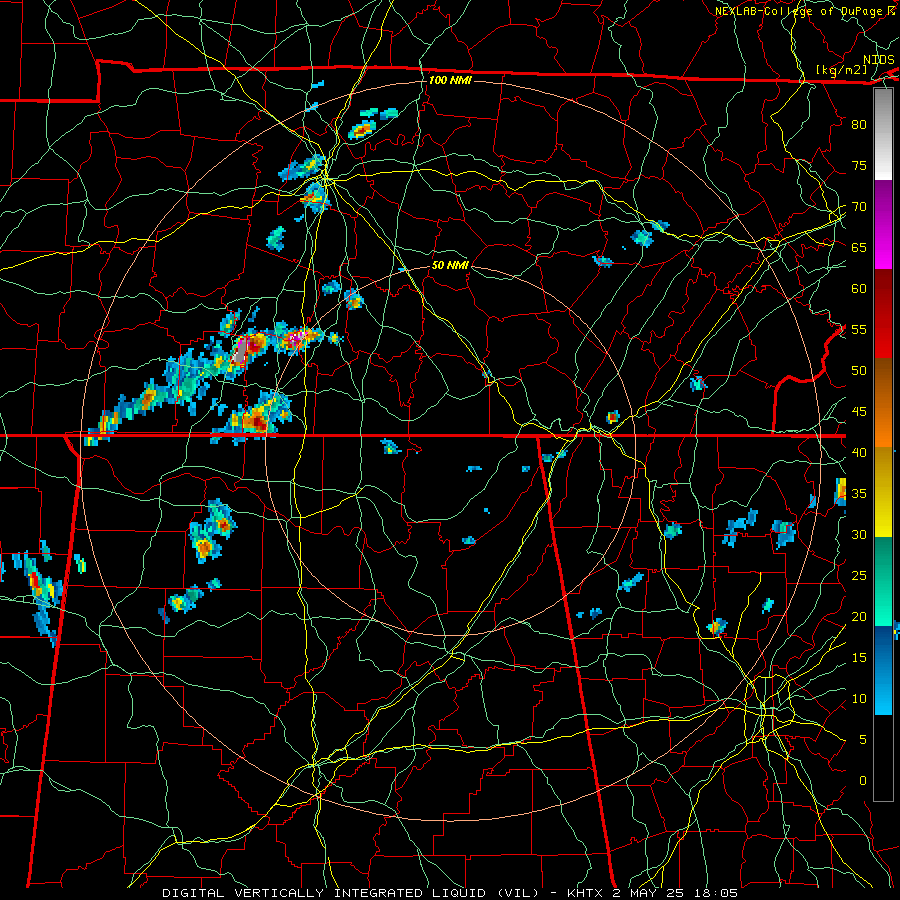Image resolution: width=900 pixels, height=900 pixels.
Task: Click the red-core storm cell just above state line
Action: click(x=255, y=422)
